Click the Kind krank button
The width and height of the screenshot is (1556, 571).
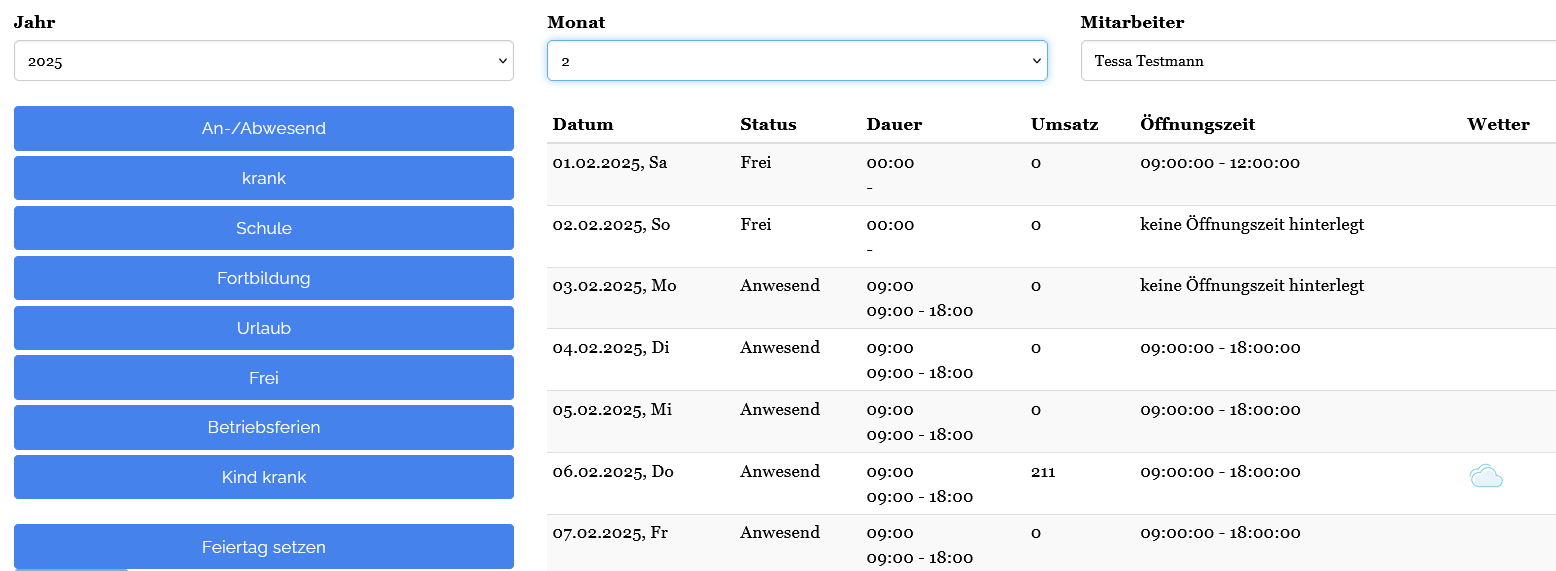[x=263, y=477]
